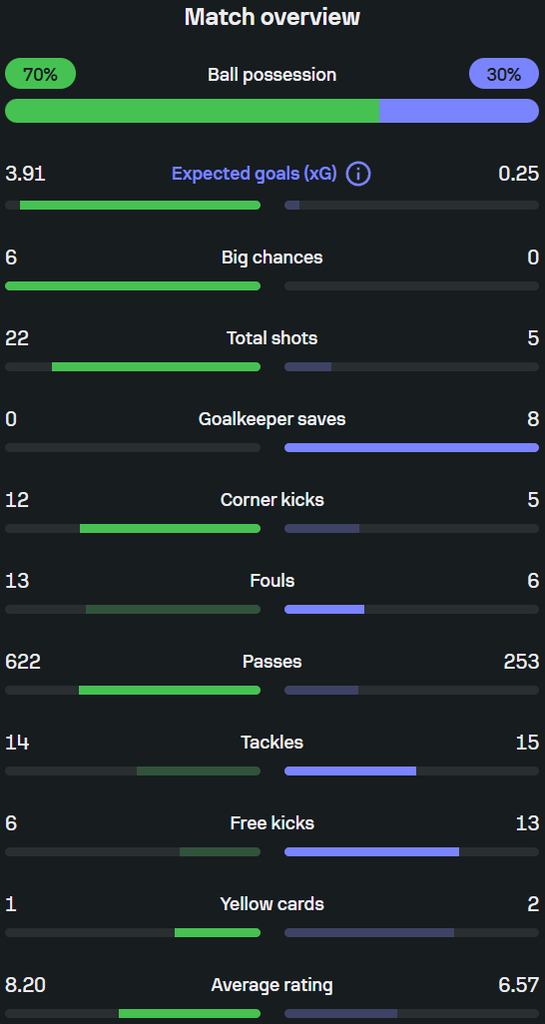Click the xG info icon

tap(358, 174)
